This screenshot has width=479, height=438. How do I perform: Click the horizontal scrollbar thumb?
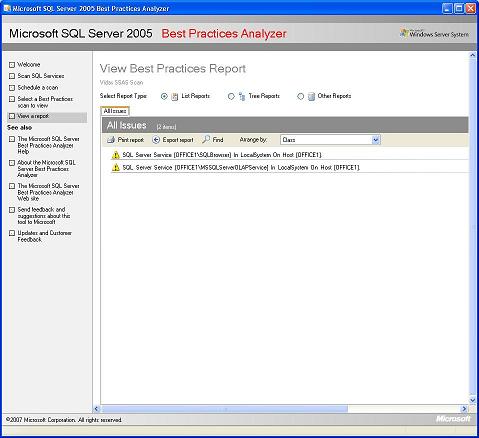click(224, 409)
